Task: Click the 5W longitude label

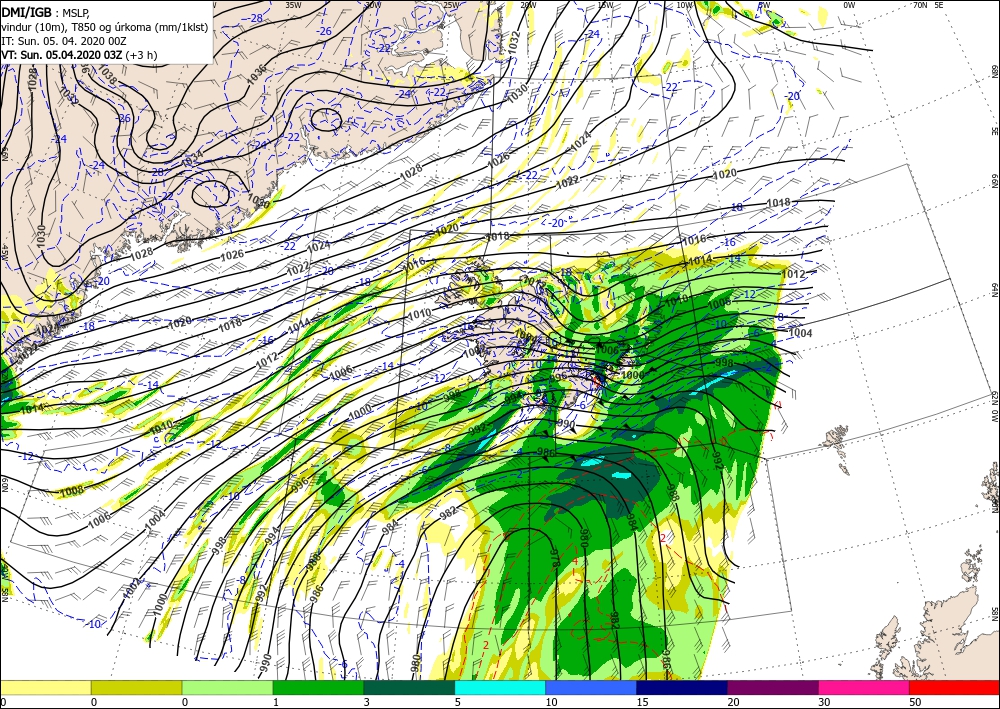Action: coord(764,4)
